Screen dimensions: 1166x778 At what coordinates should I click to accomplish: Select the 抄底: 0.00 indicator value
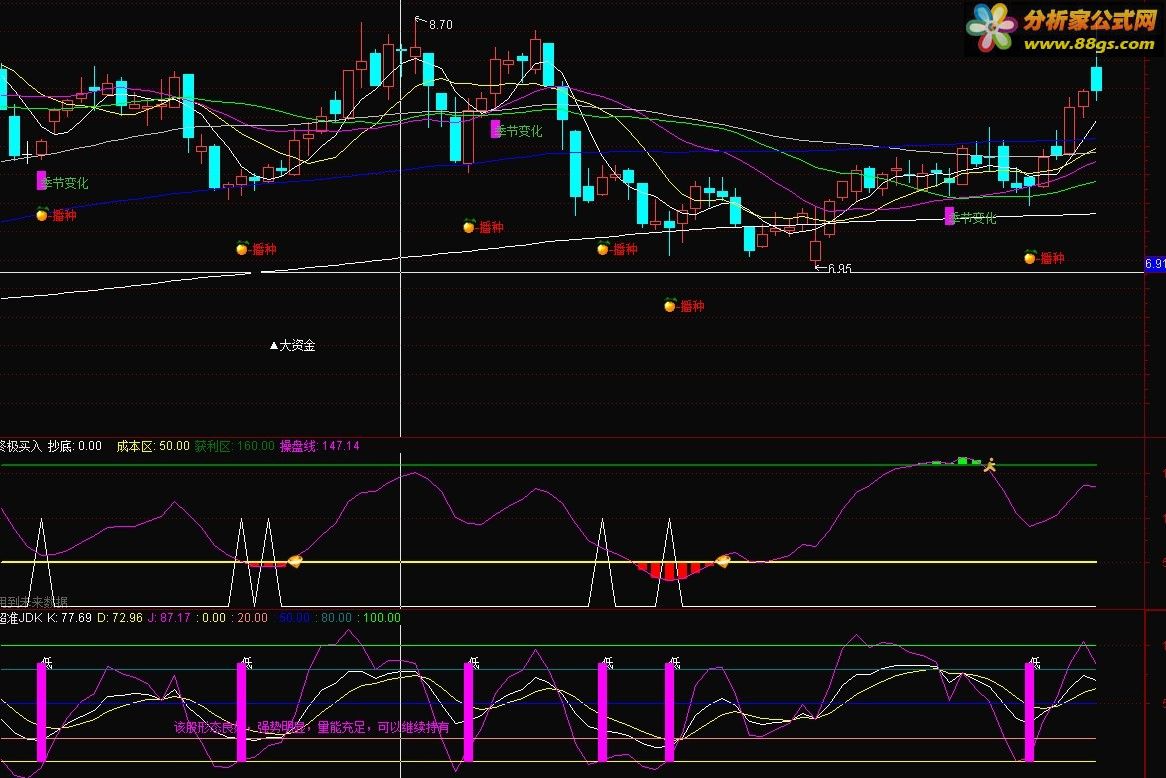[74, 446]
